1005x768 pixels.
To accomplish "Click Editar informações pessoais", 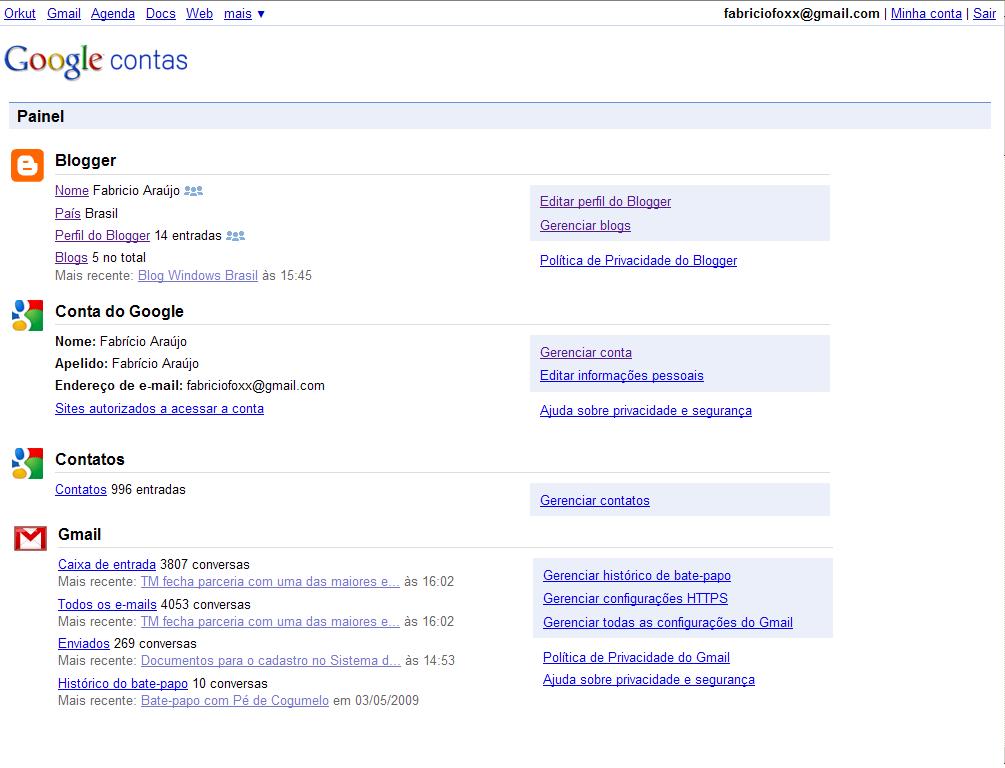I will pos(622,376).
